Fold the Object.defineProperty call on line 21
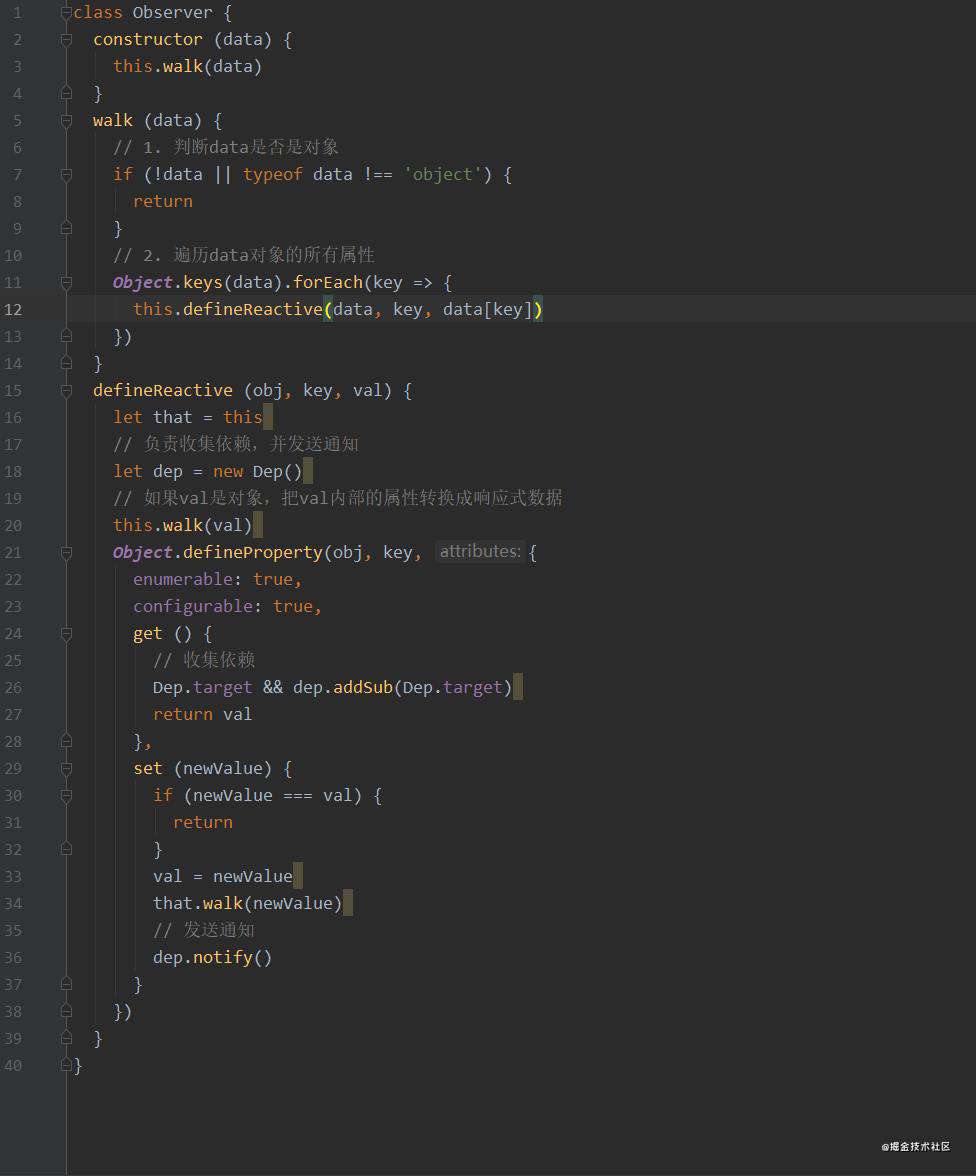The height and width of the screenshot is (1176, 976). click(x=66, y=553)
